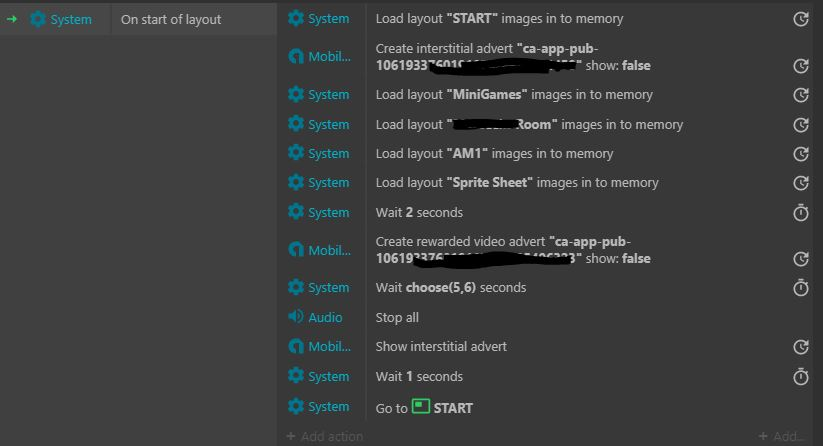Select the On start of layout condition text
The image size is (823, 446).
point(171,19)
